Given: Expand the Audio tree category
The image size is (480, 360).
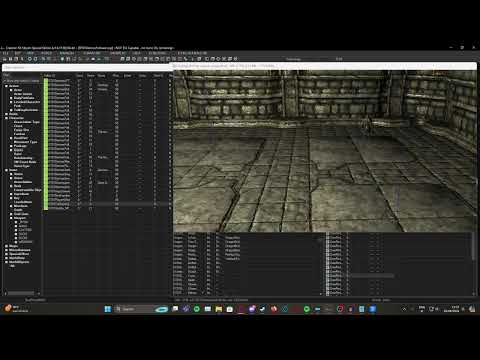Looking at the screenshot, I should [x=6, y=114].
